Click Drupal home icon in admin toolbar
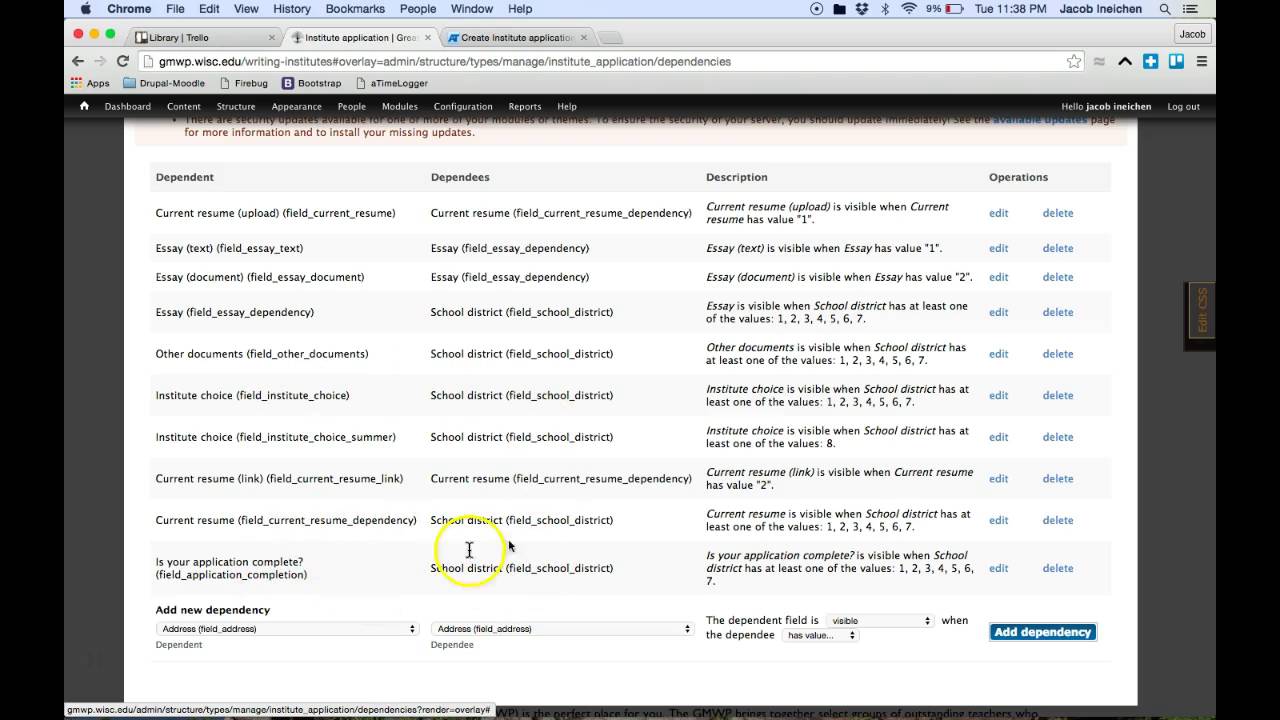The image size is (1280, 720). [x=84, y=106]
